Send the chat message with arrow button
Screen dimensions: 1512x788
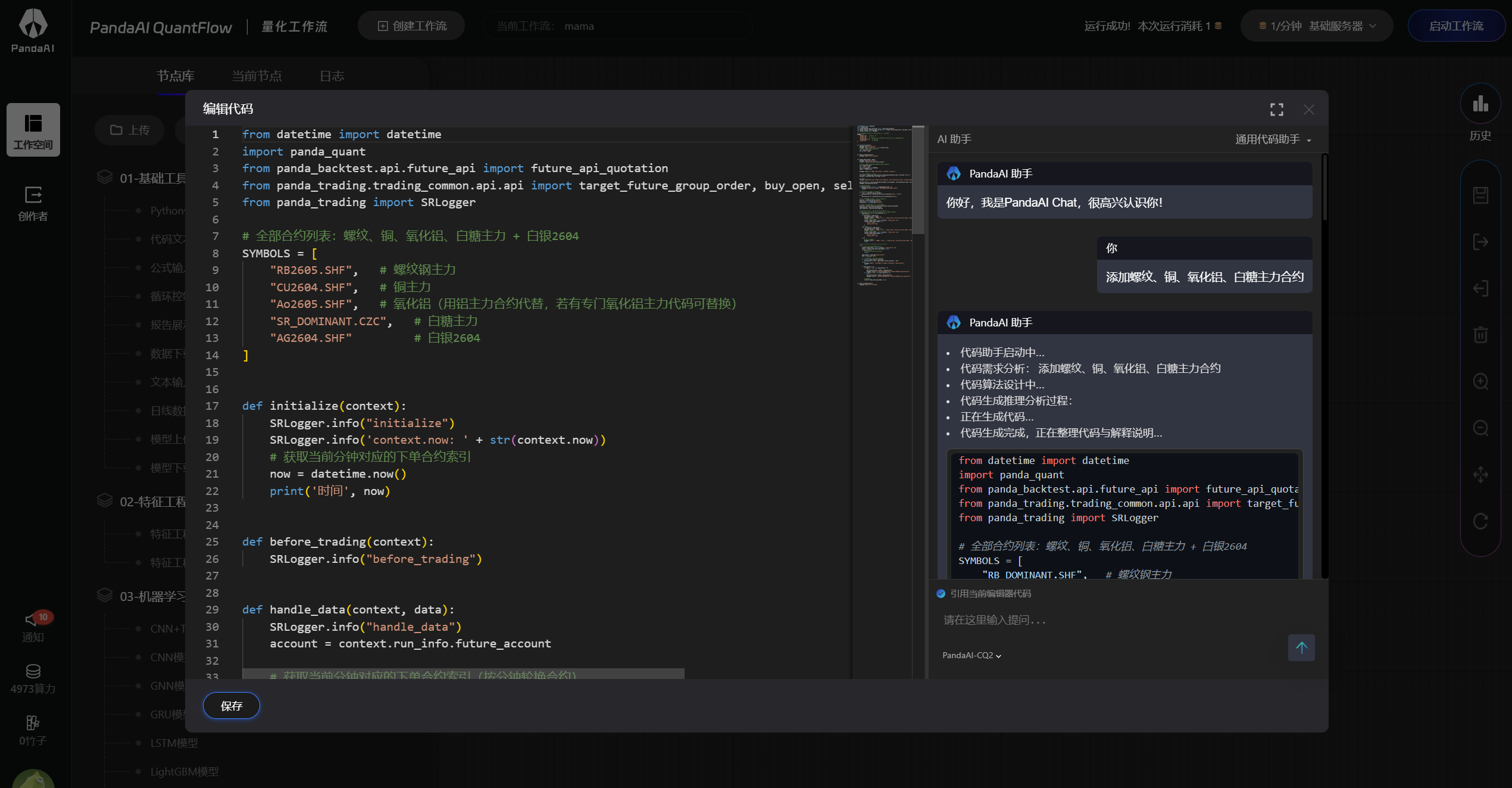point(1301,647)
